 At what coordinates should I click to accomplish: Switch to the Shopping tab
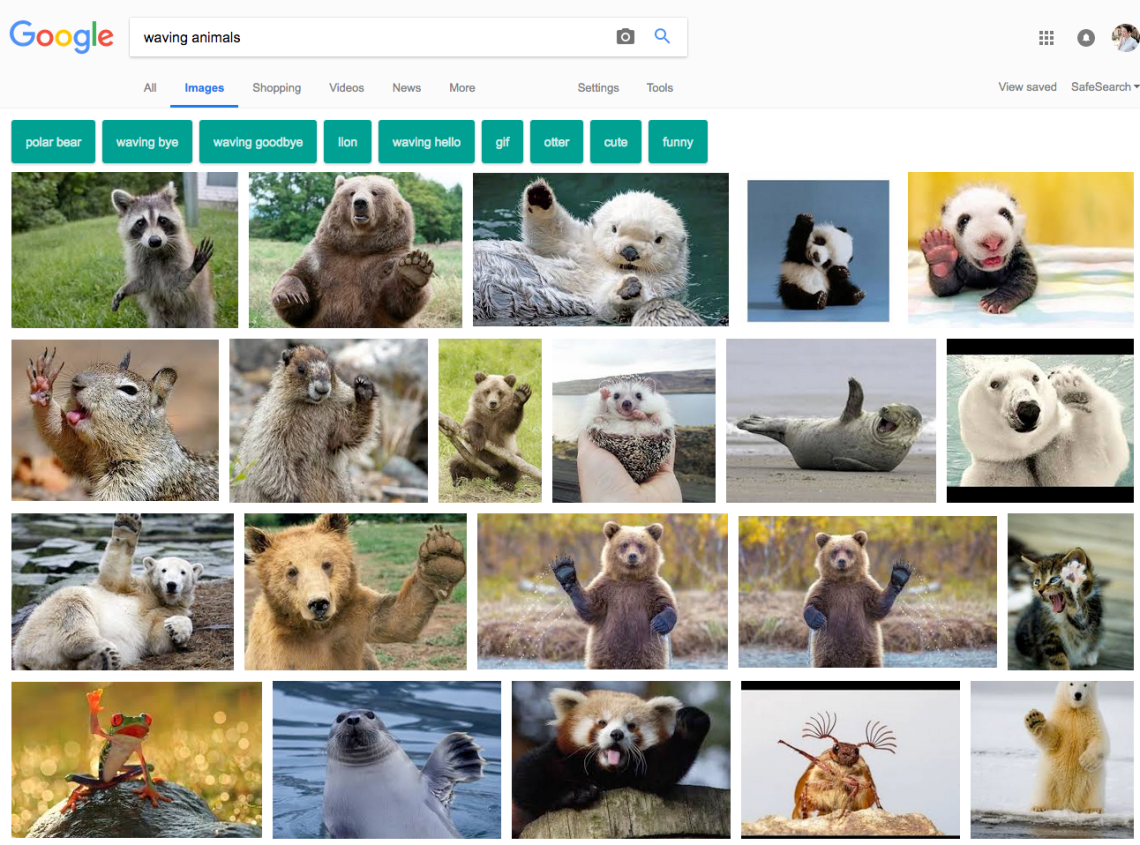[x=276, y=88]
